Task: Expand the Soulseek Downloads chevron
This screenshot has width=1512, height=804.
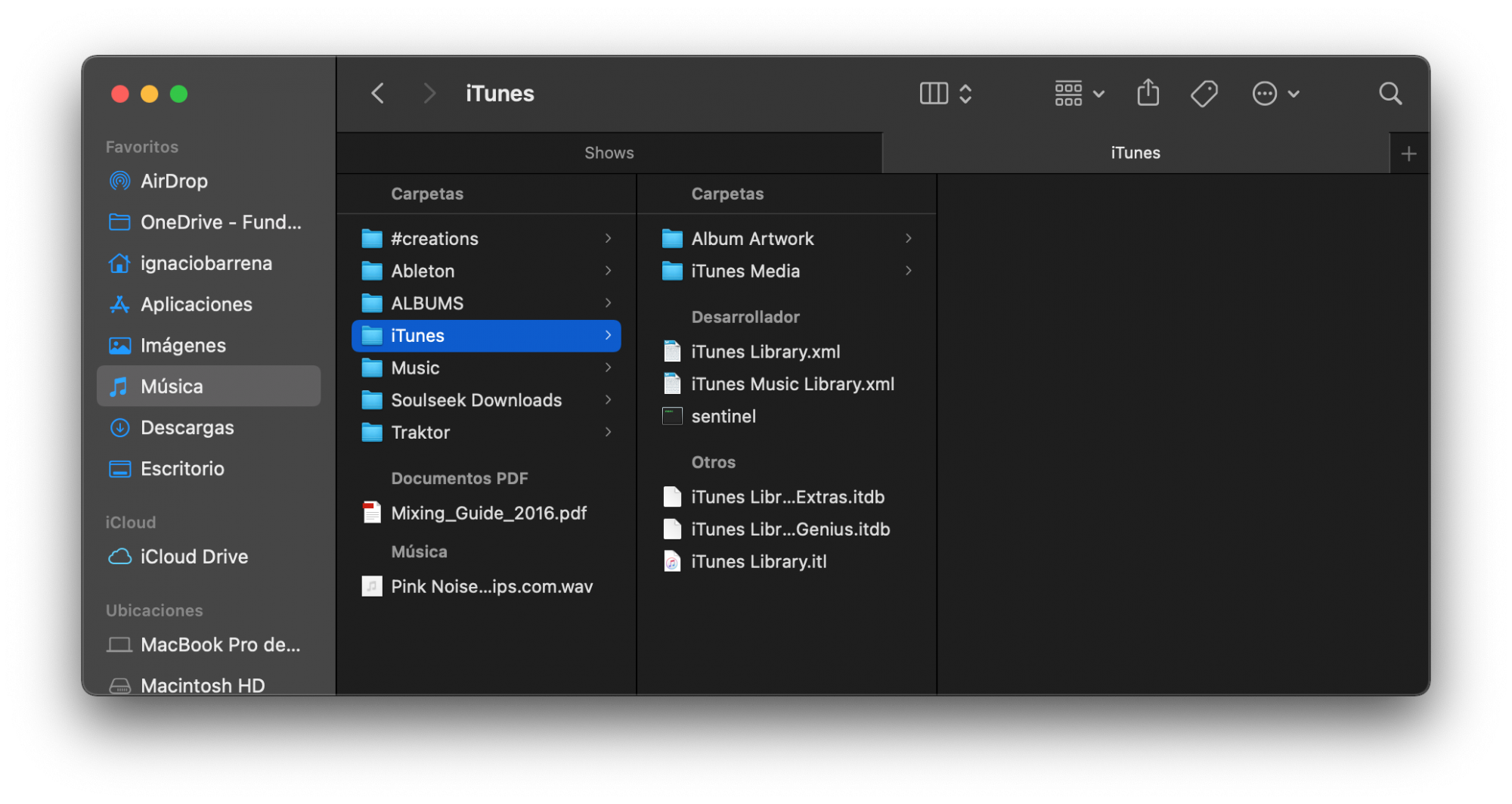Action: click(609, 400)
